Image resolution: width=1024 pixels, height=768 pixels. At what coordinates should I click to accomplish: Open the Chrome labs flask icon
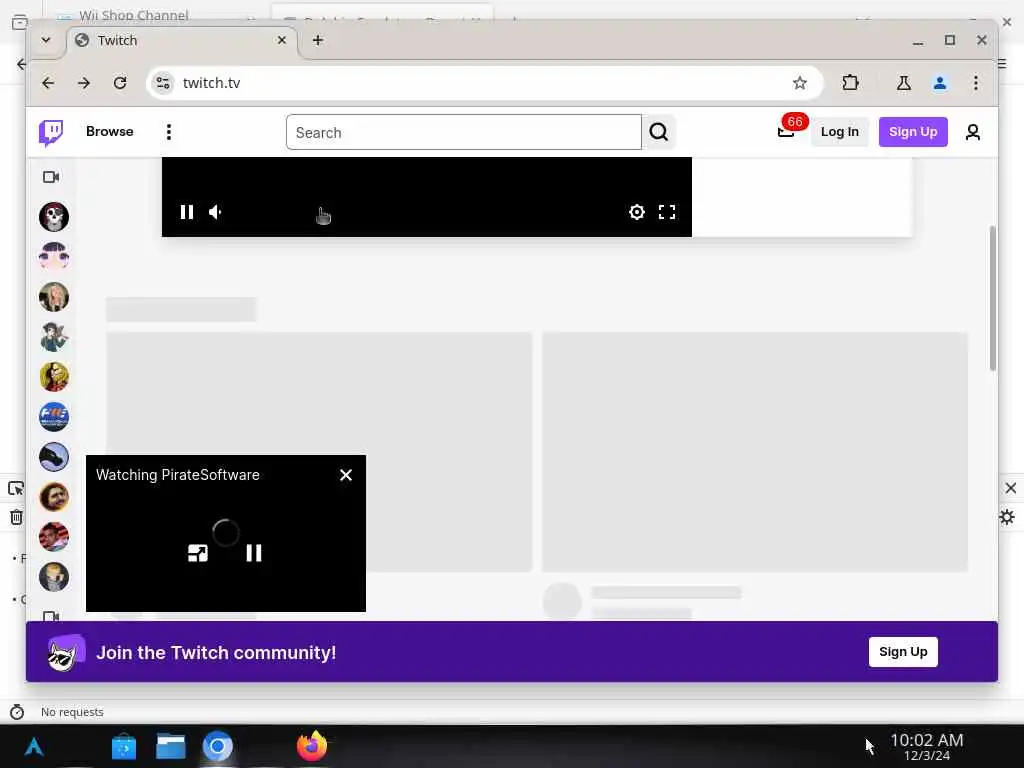[904, 83]
